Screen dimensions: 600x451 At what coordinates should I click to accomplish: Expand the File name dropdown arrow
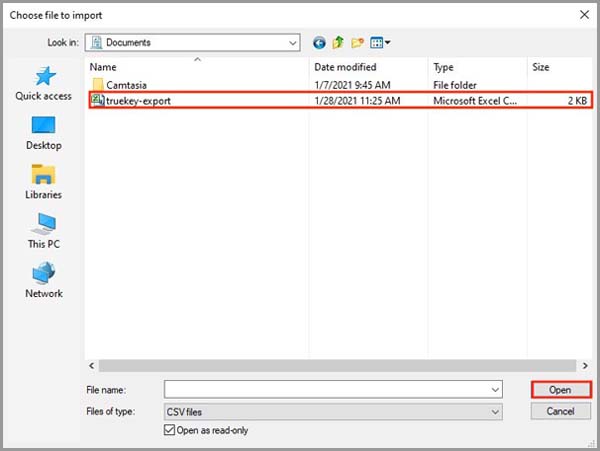click(495, 390)
